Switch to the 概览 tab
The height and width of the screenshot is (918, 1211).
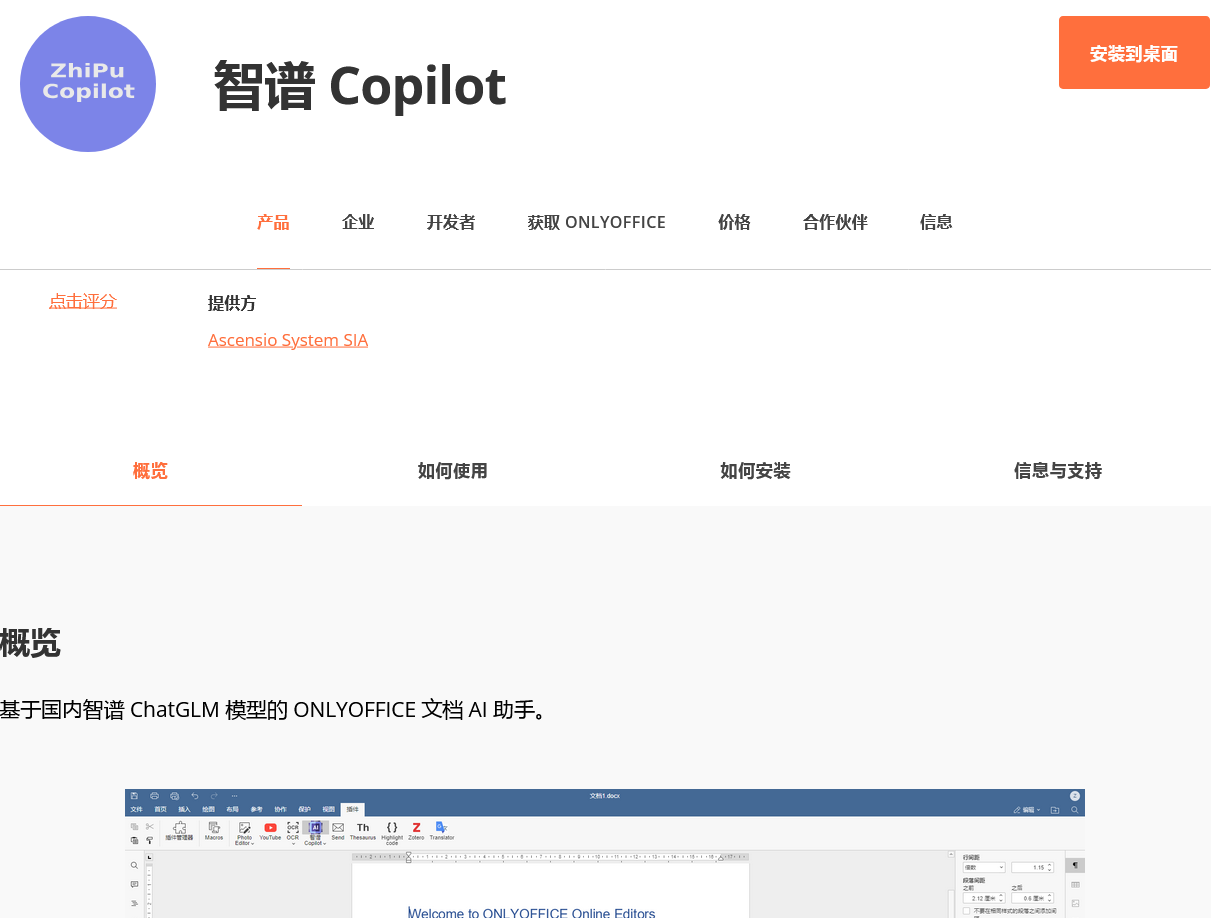coord(150,471)
